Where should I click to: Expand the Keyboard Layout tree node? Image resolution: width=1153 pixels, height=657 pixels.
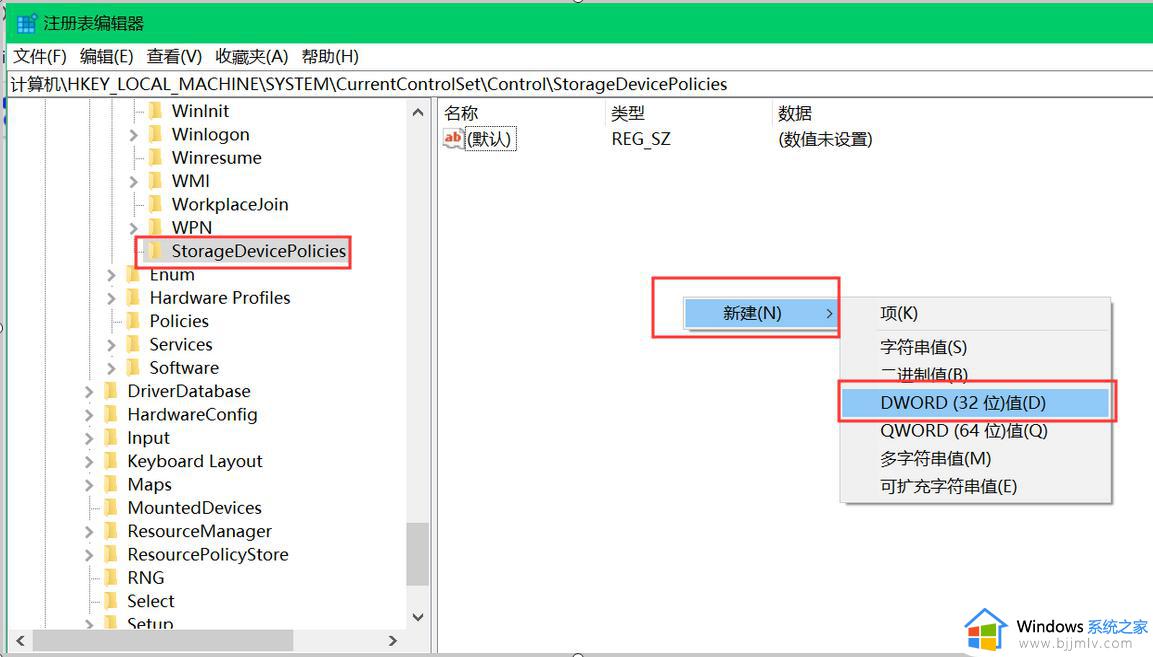[x=89, y=462]
